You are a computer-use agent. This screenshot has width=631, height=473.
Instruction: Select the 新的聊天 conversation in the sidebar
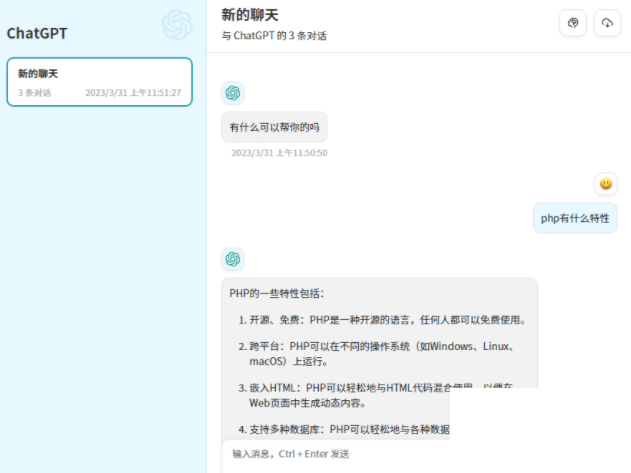coord(99,82)
